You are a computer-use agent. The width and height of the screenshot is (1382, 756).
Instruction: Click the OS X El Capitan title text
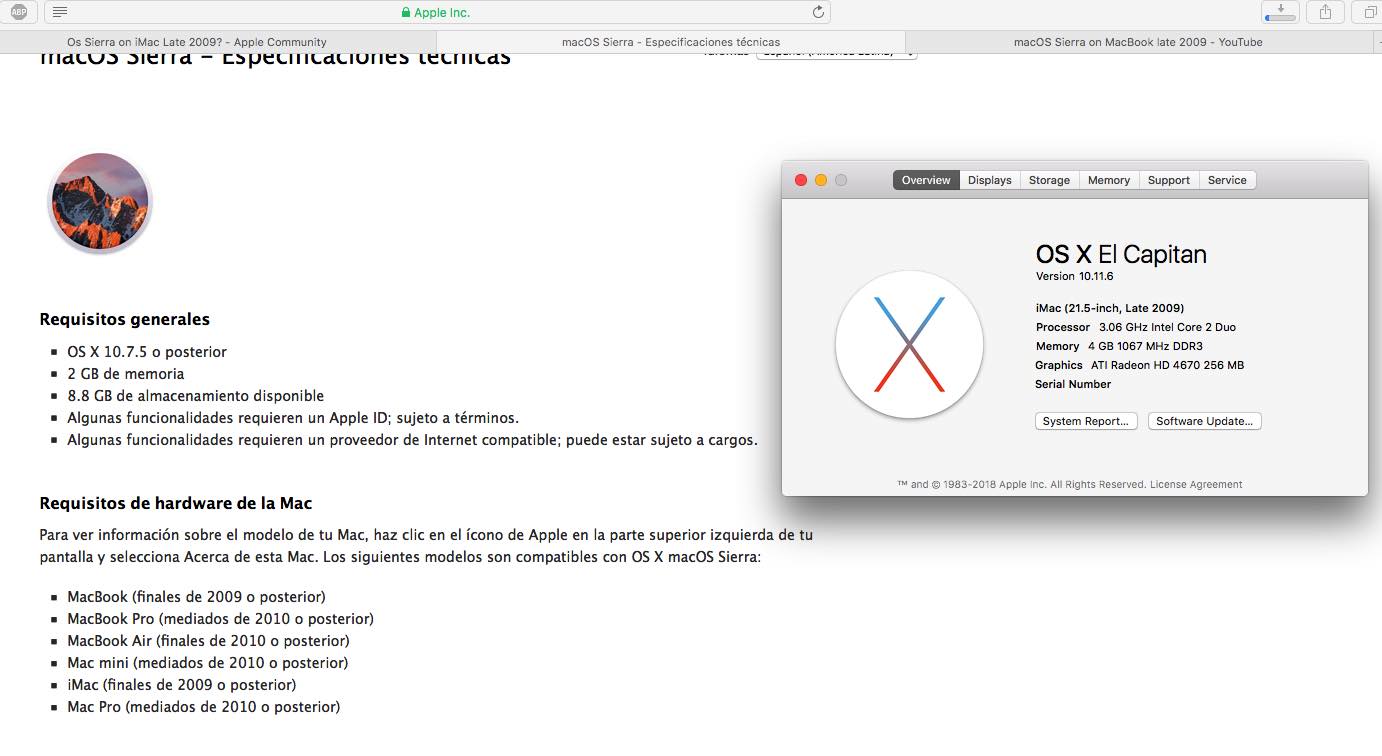tap(1121, 254)
